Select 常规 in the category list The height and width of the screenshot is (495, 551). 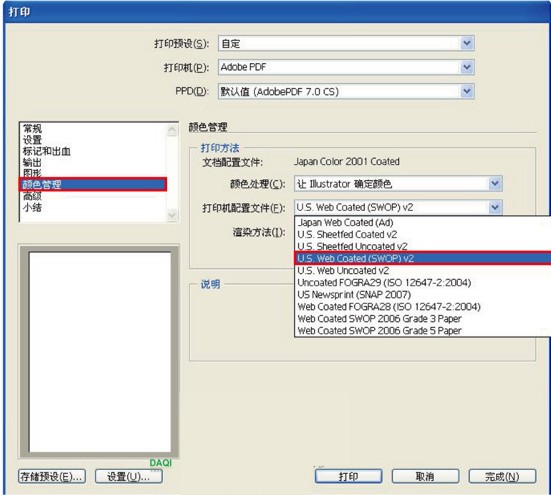[x=32, y=128]
